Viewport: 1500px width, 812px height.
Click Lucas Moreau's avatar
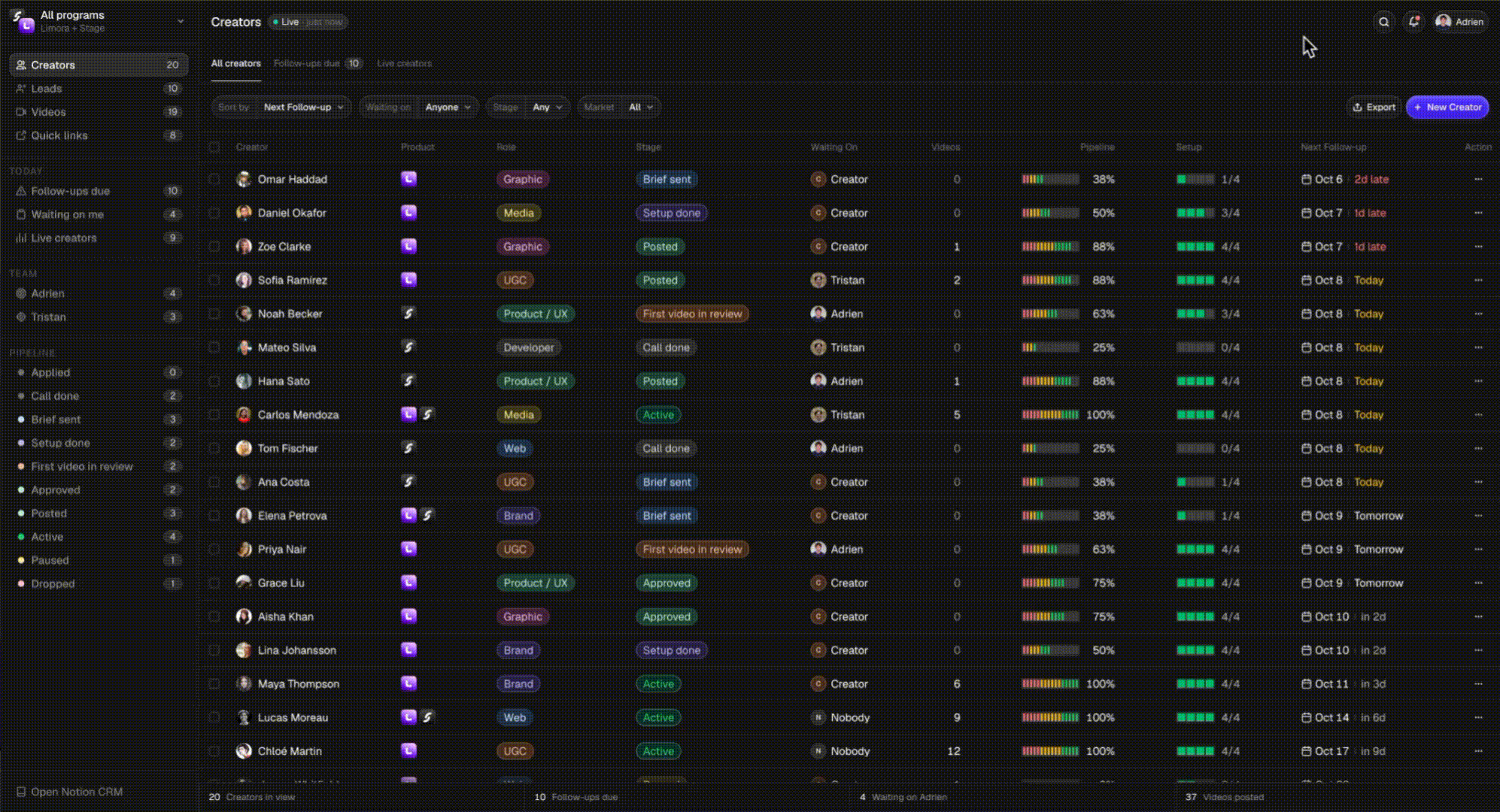tap(244, 717)
